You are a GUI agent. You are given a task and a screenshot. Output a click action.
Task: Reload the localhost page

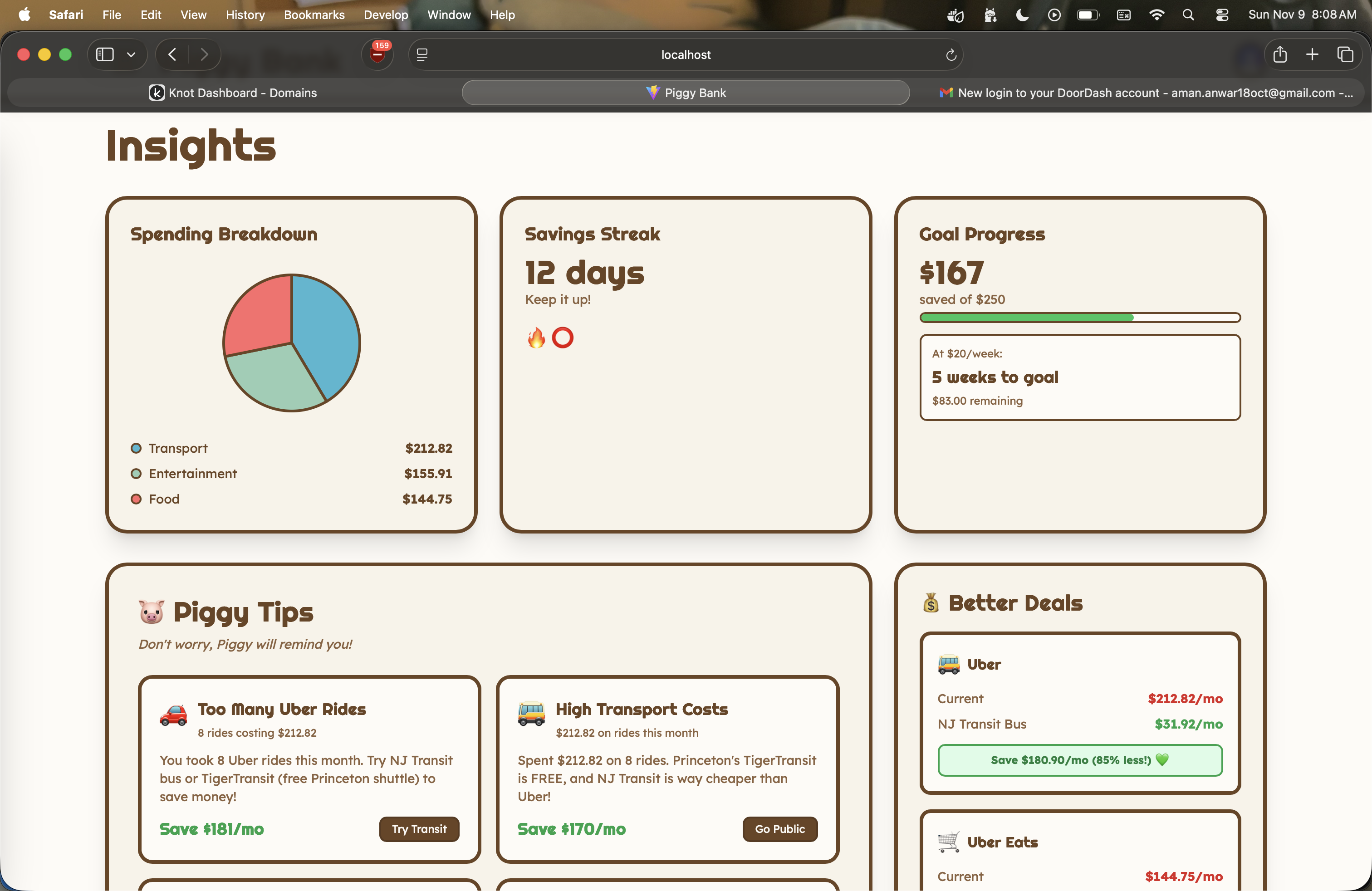pyautogui.click(x=951, y=54)
